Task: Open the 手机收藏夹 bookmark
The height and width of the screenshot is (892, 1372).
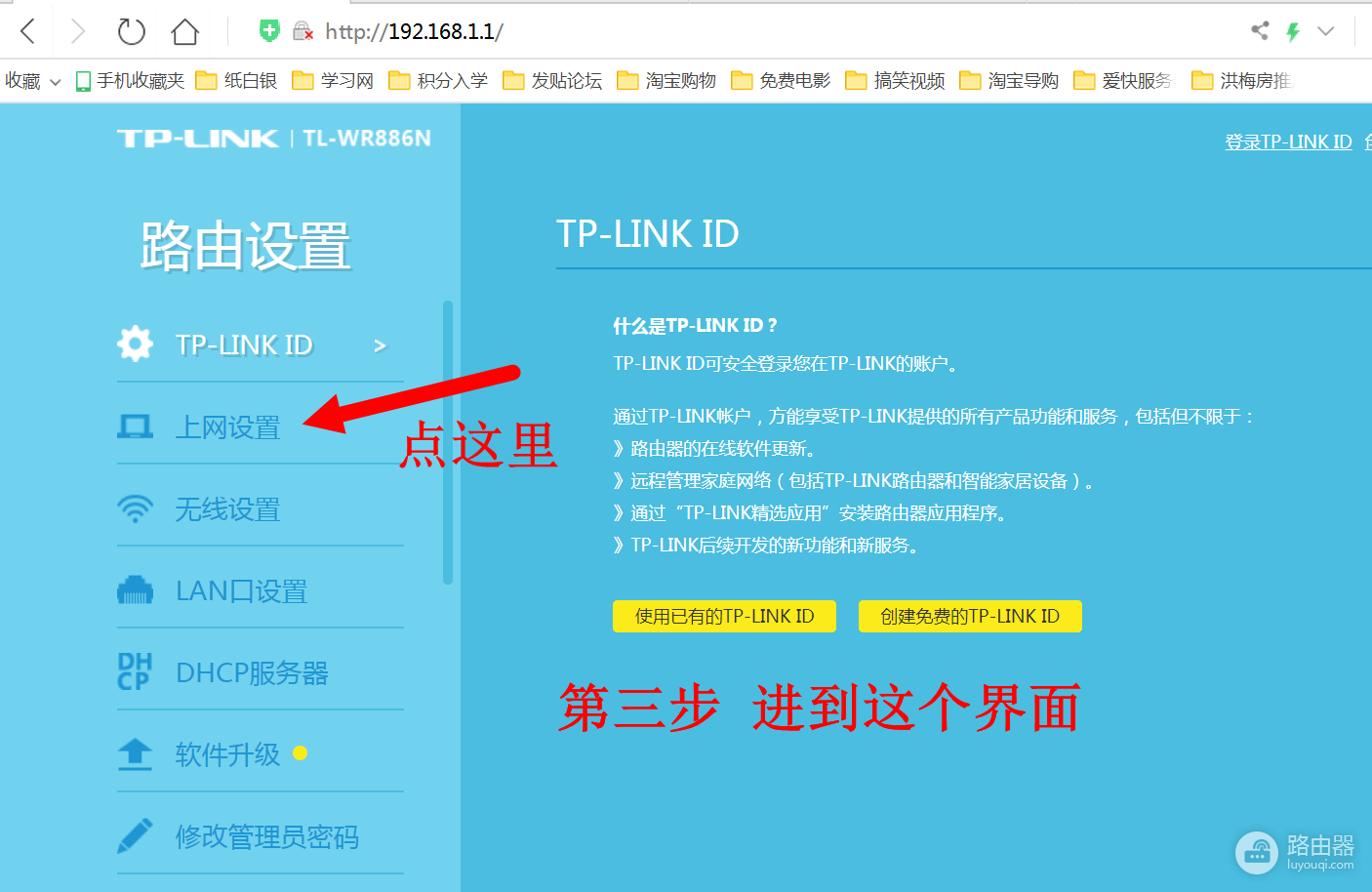Action: tap(130, 81)
